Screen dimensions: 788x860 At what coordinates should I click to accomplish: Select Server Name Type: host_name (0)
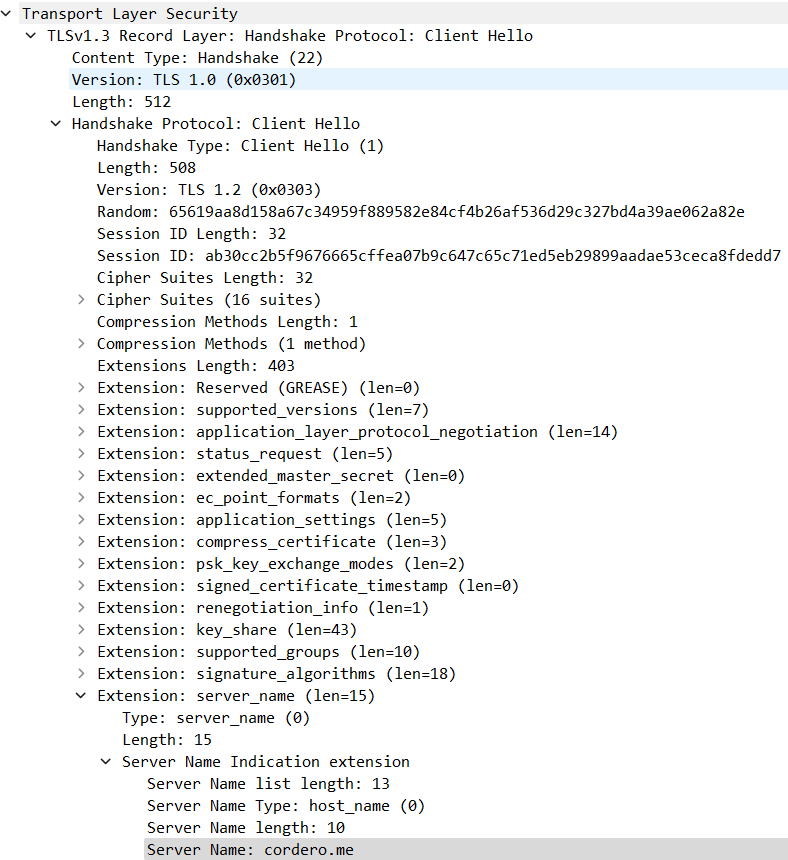coord(286,806)
